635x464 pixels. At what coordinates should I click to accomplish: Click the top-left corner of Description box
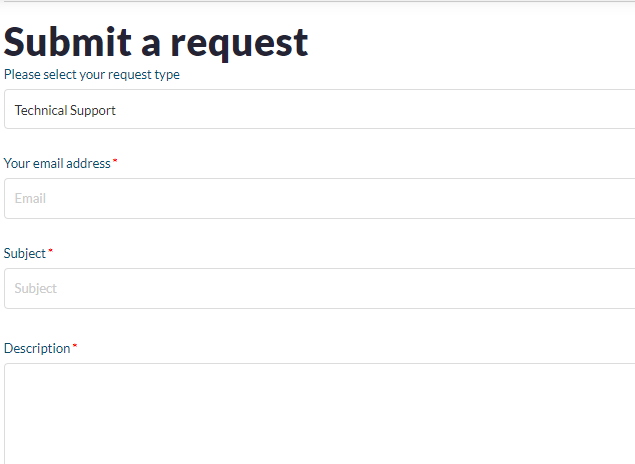tap(8, 367)
